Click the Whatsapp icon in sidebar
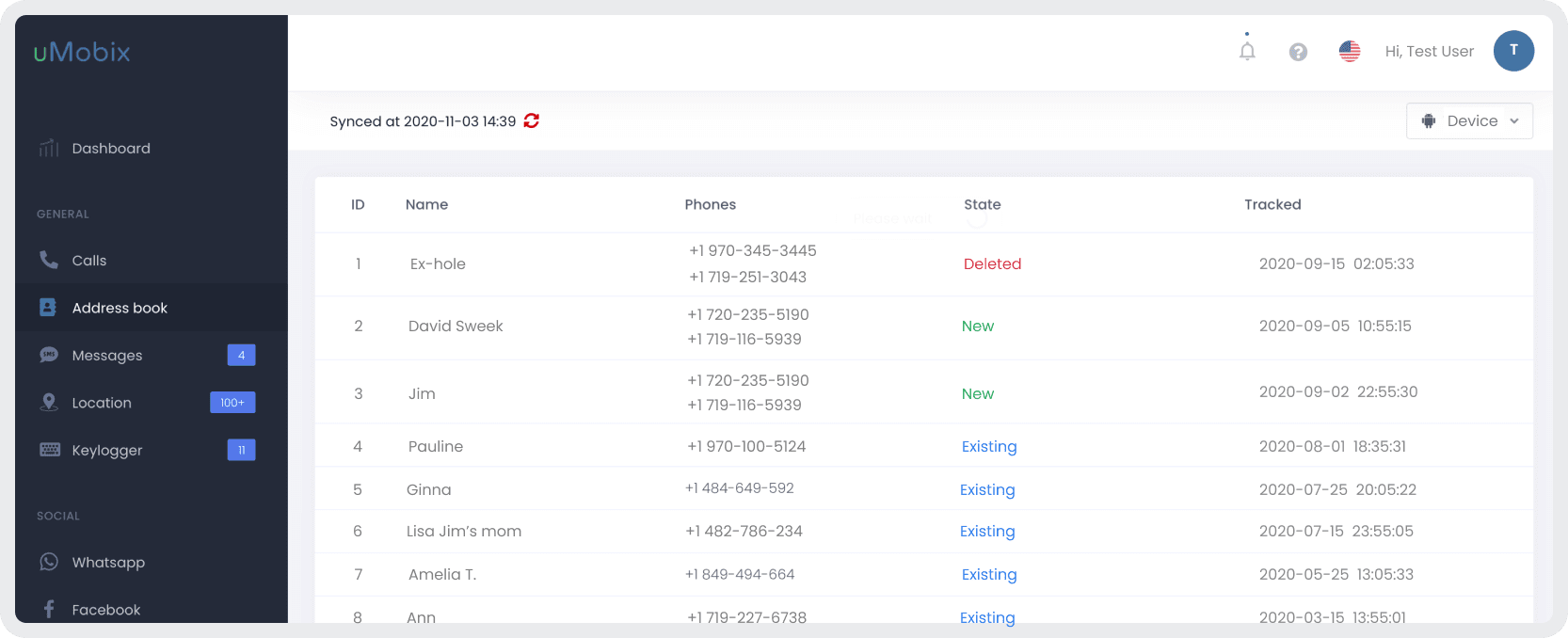The height and width of the screenshot is (638, 1568). (49, 562)
